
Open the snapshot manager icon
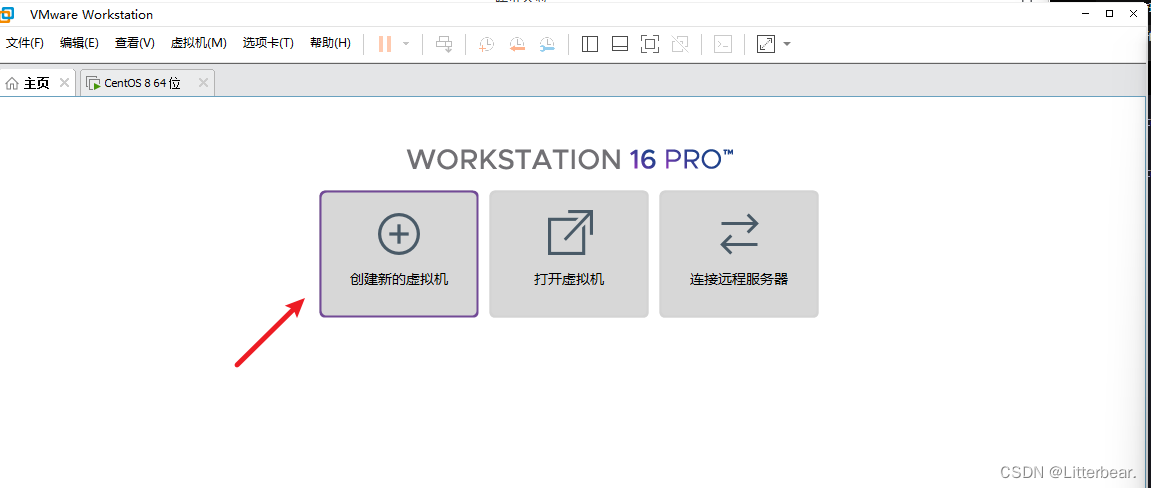548,44
